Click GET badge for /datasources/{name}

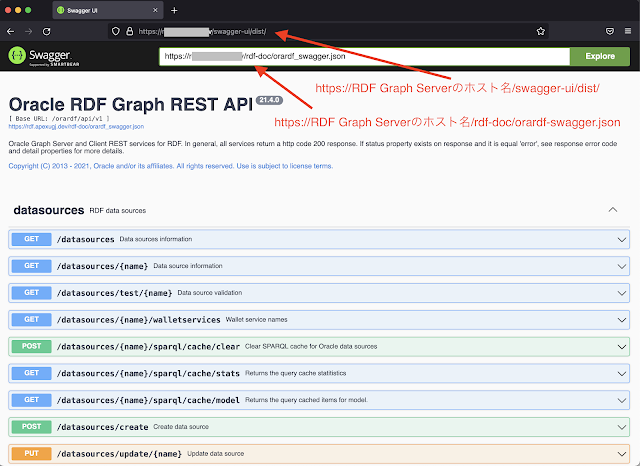click(31, 266)
